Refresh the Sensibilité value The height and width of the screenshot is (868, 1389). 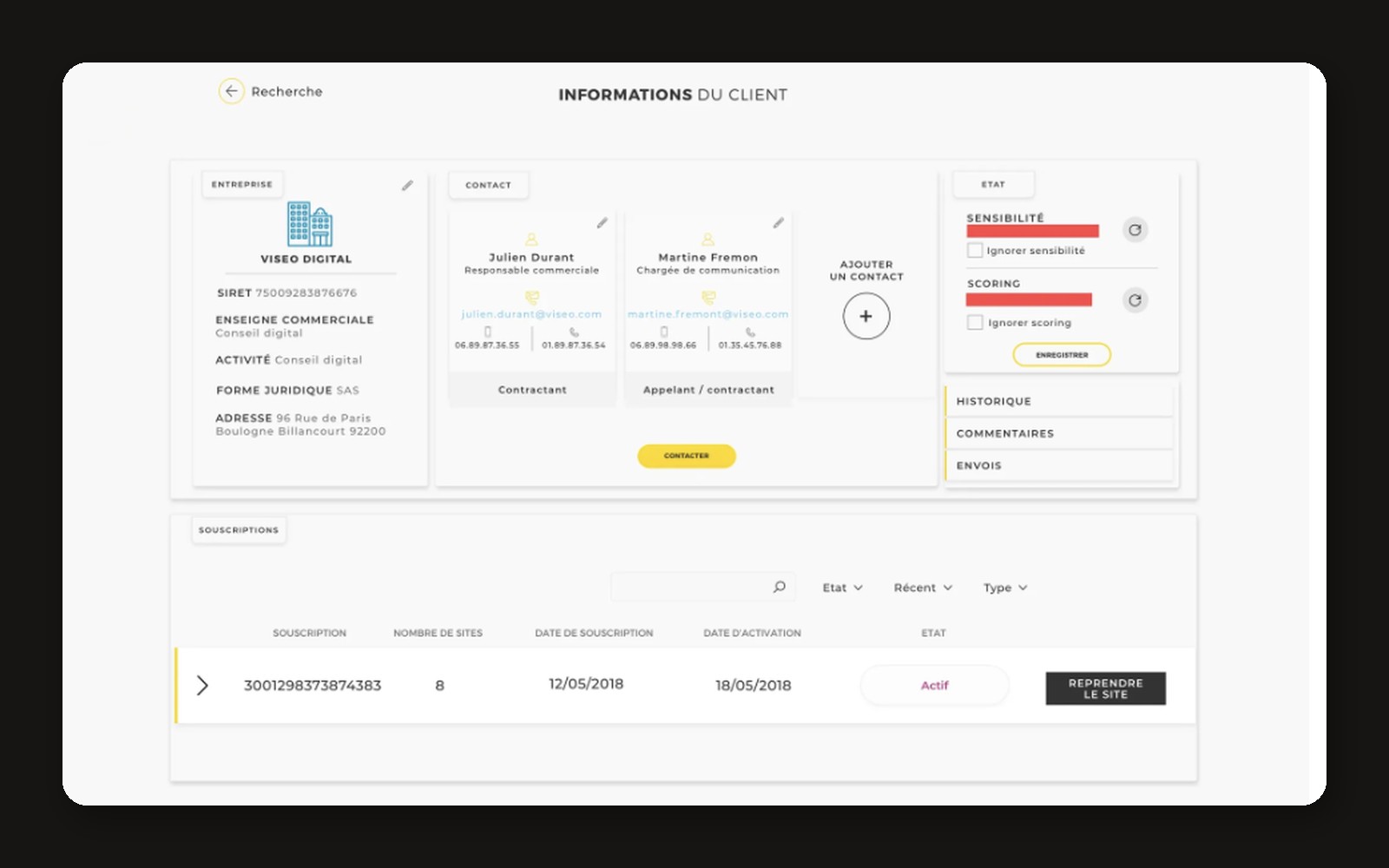coord(1135,230)
